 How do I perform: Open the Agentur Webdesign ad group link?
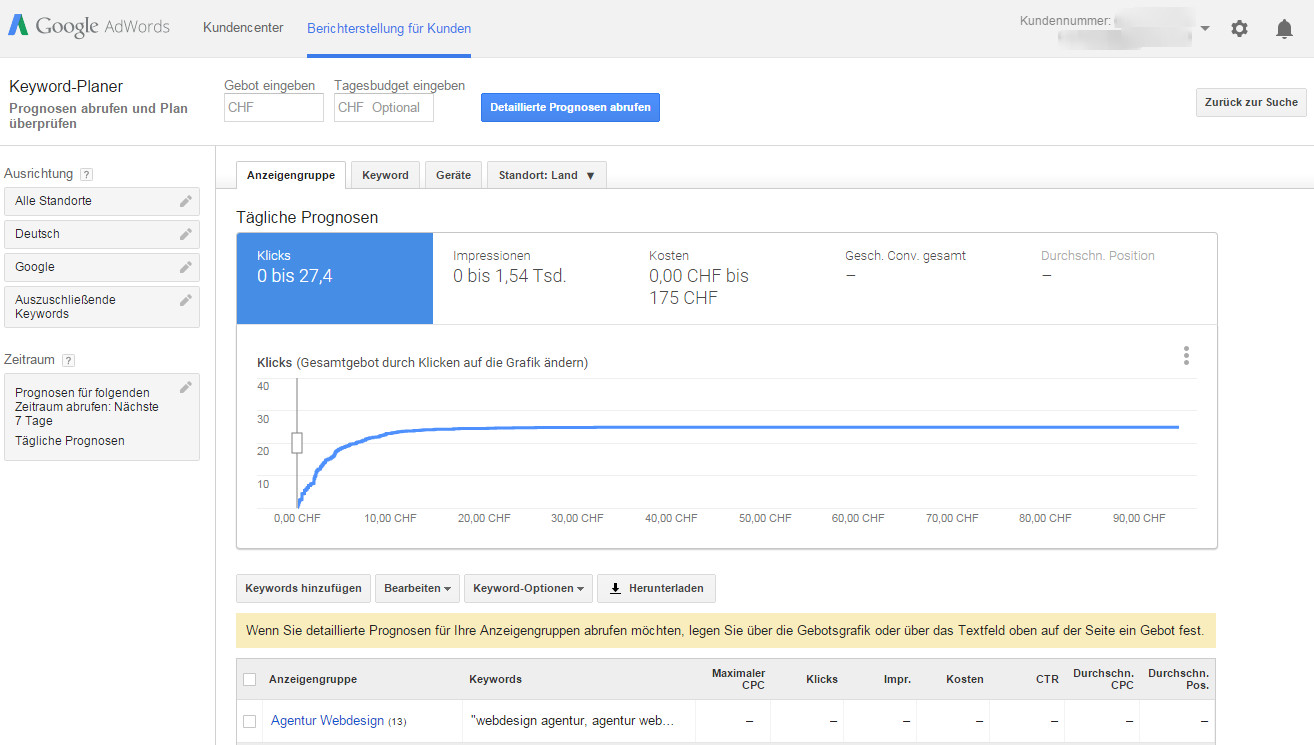(x=327, y=720)
